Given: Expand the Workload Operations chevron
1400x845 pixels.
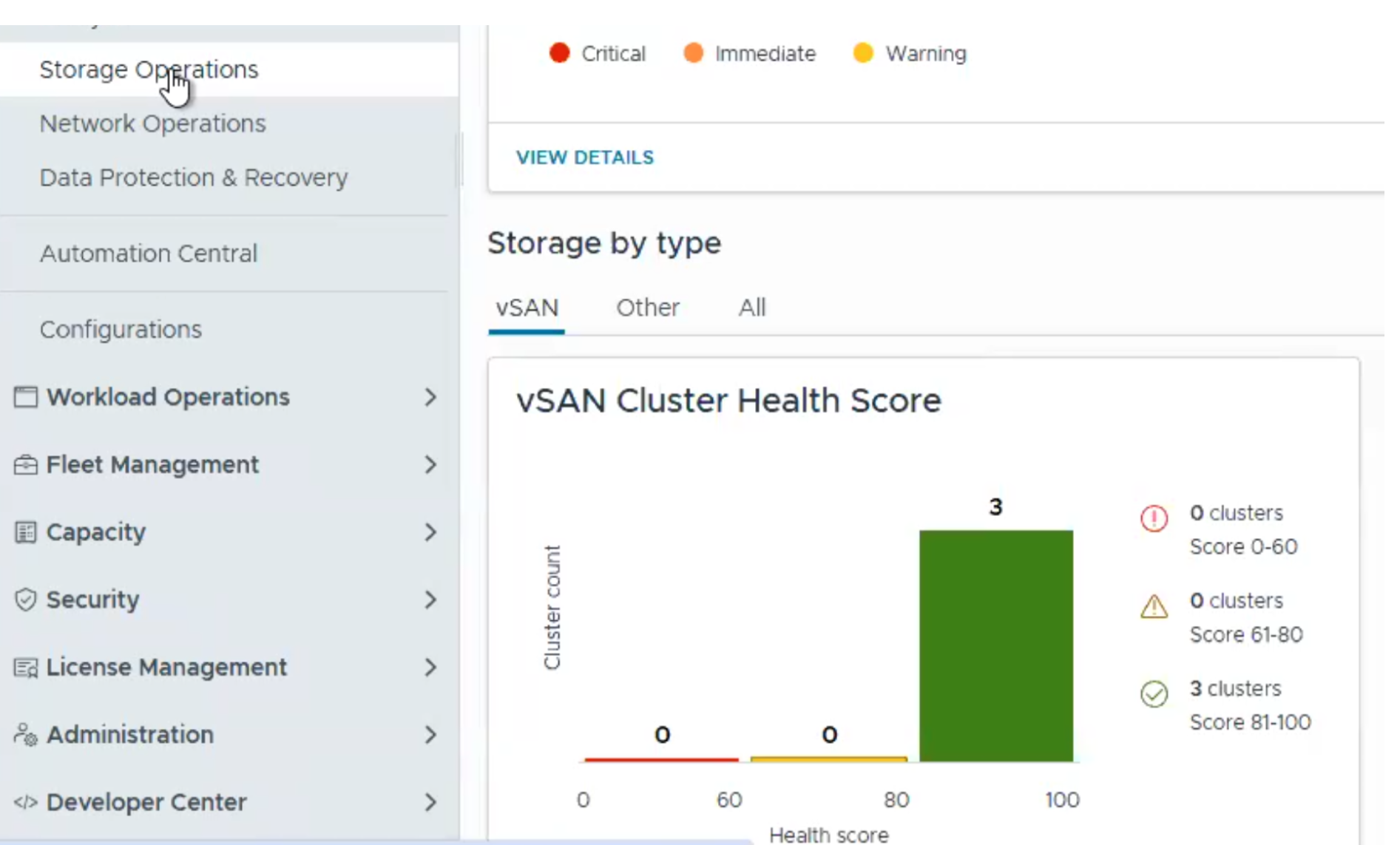Looking at the screenshot, I should [430, 397].
